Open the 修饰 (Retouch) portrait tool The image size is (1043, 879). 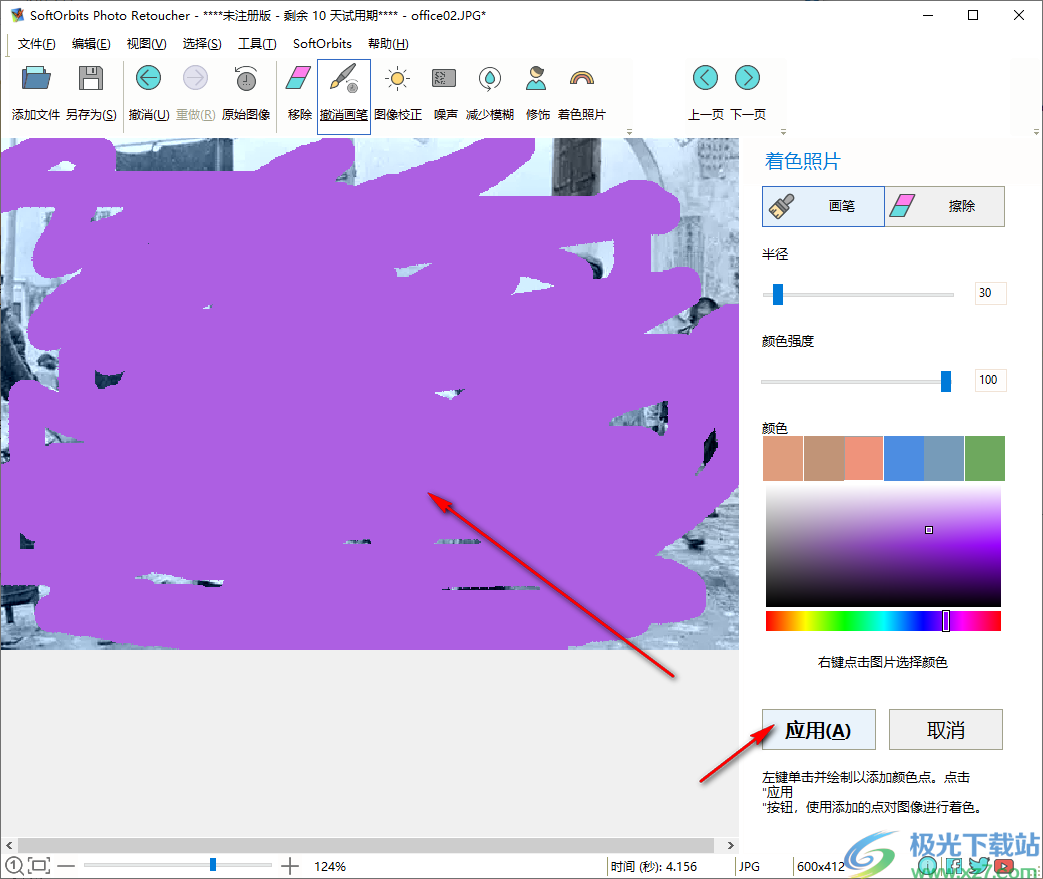538,79
